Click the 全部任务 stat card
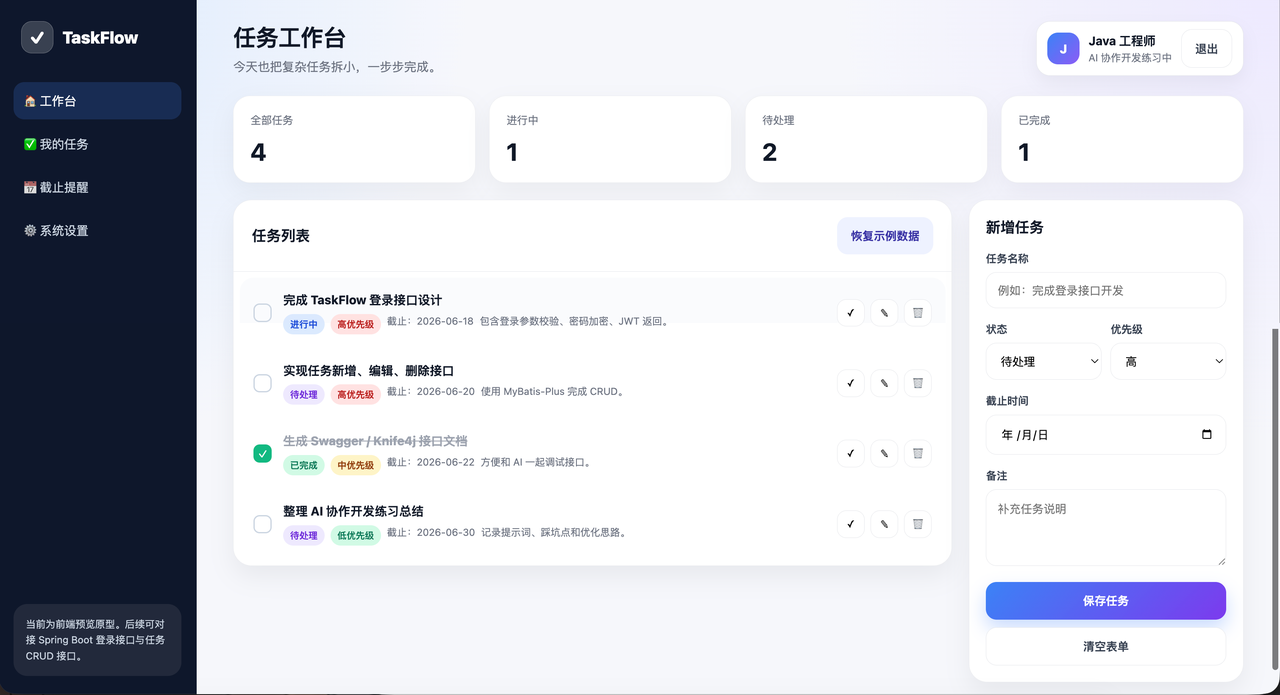The width and height of the screenshot is (1280, 695). click(x=354, y=139)
